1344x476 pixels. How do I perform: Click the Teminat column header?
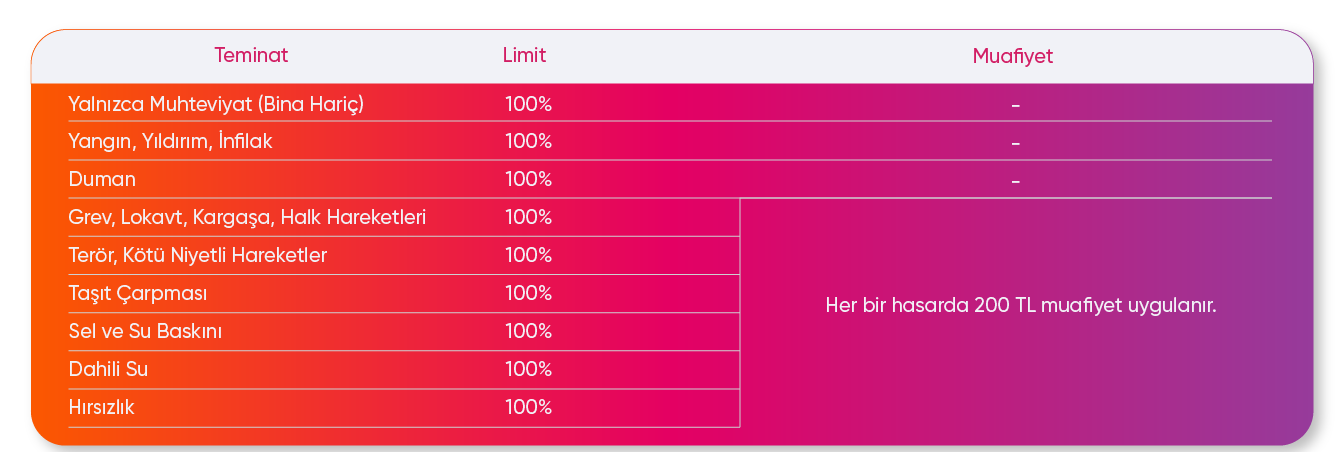251,56
